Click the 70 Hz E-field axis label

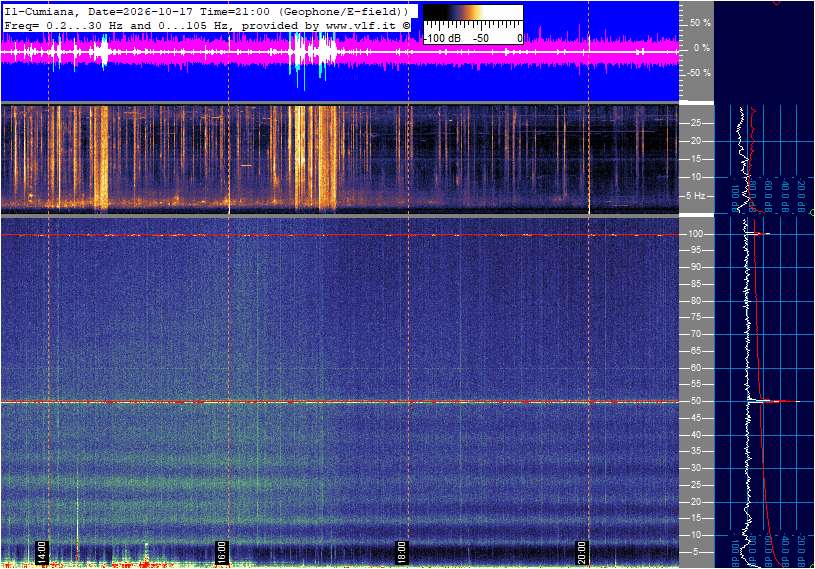[x=695, y=334]
